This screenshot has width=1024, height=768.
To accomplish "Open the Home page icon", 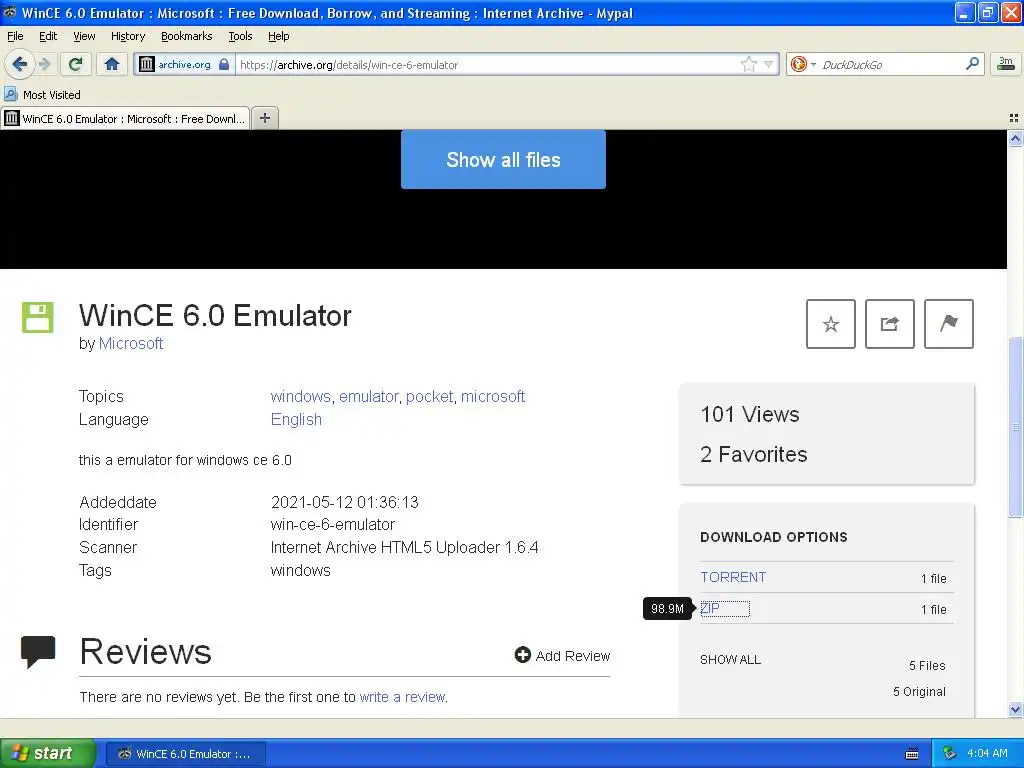I will click(112, 64).
